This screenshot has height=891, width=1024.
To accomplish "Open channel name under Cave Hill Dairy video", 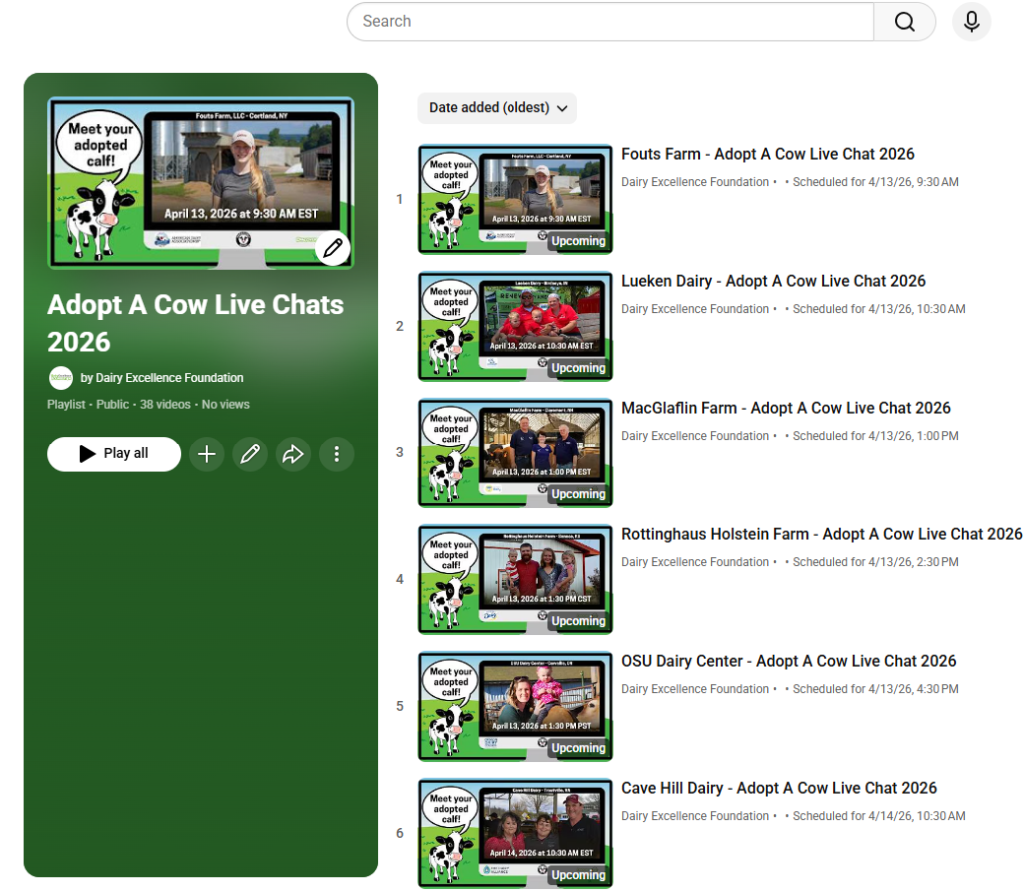I will (695, 816).
